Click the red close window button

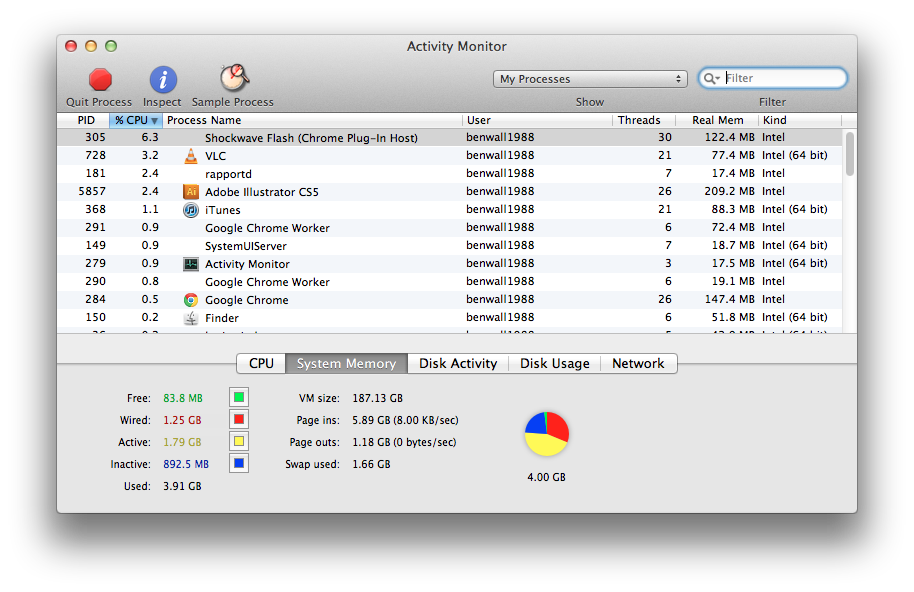pyautogui.click(x=71, y=46)
